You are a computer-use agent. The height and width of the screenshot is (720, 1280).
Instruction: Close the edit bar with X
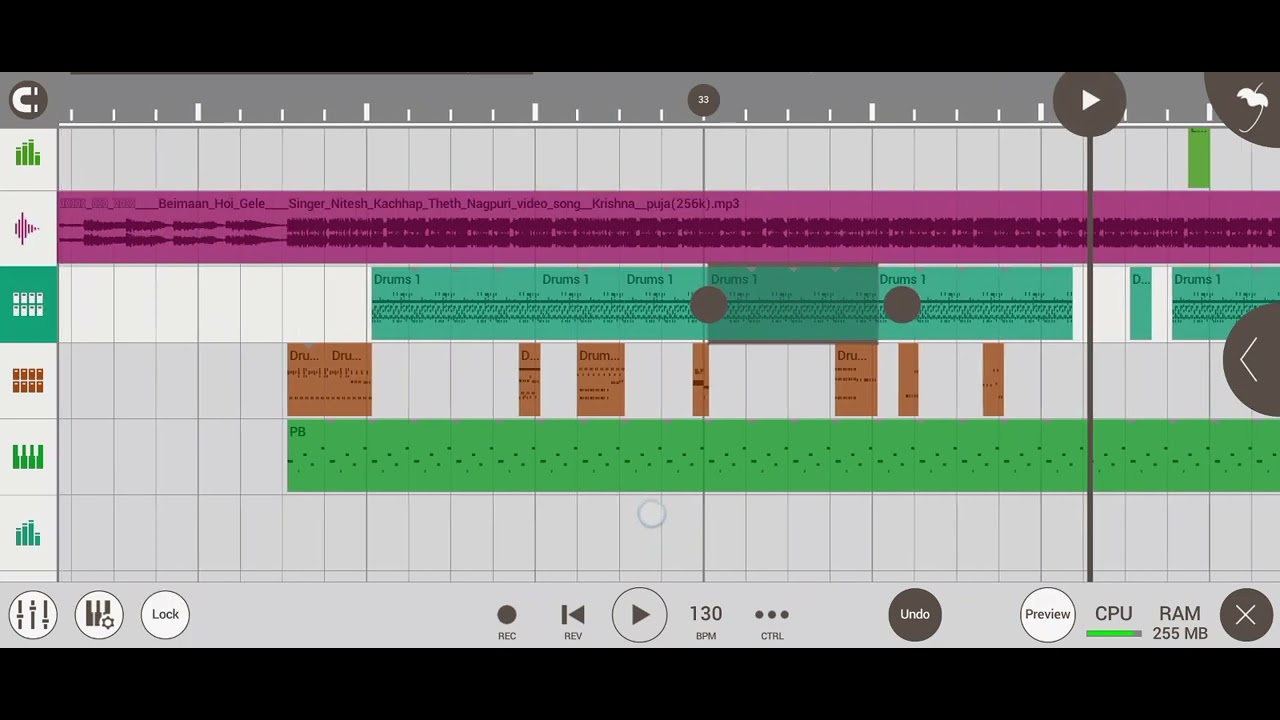1245,615
